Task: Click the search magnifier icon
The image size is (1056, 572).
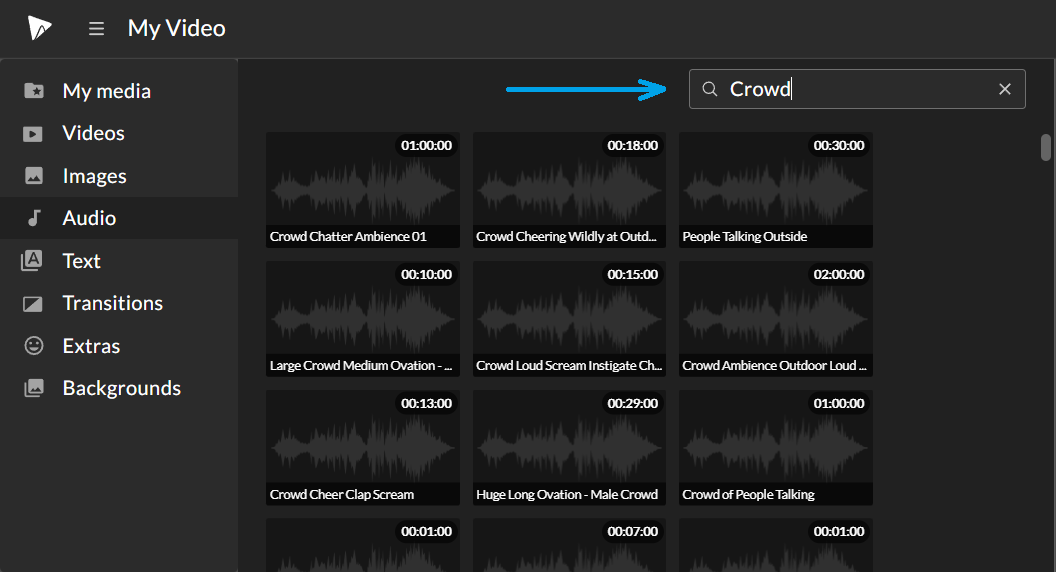Action: [710, 89]
